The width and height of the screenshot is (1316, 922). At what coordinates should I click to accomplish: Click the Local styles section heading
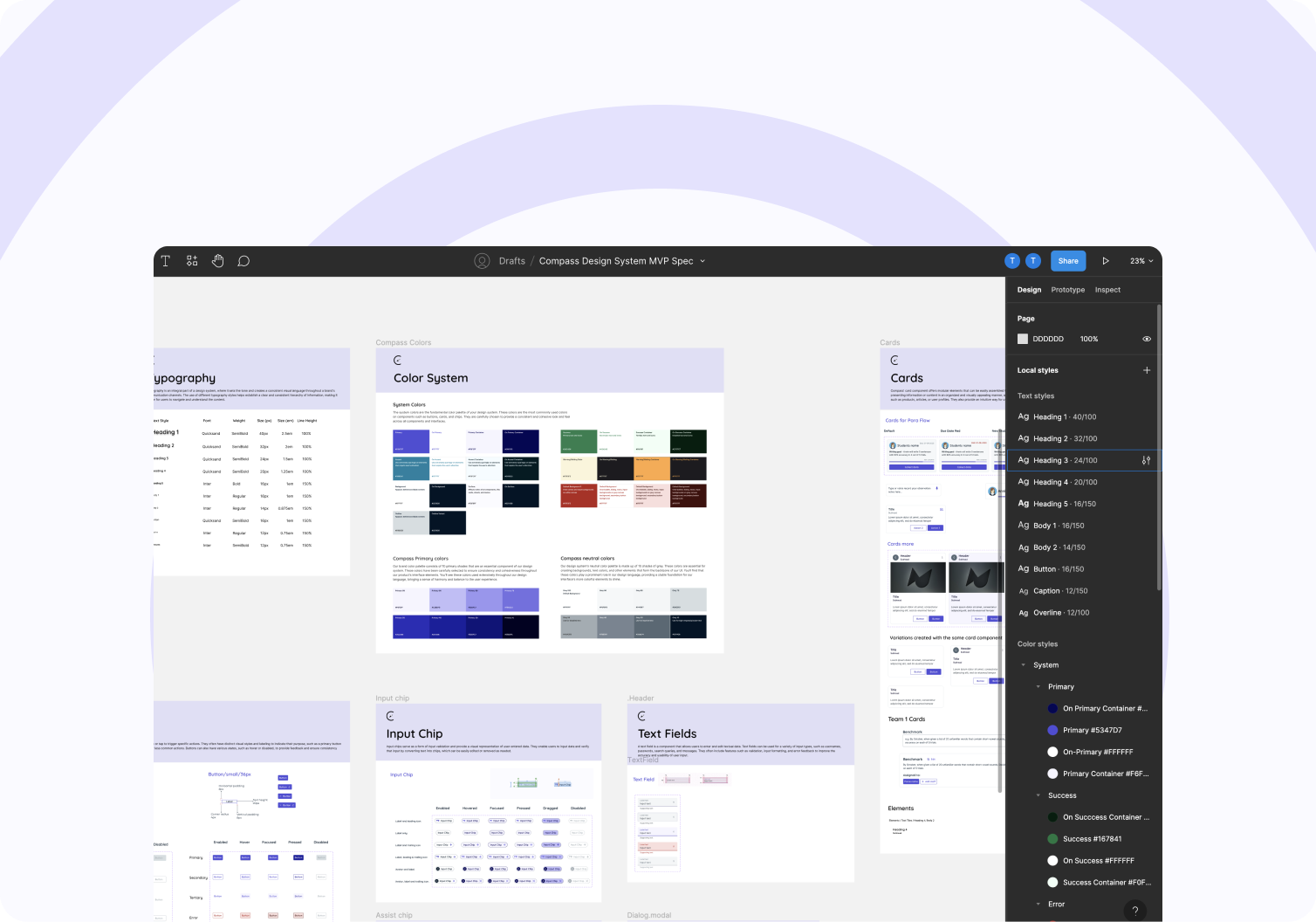1038,370
